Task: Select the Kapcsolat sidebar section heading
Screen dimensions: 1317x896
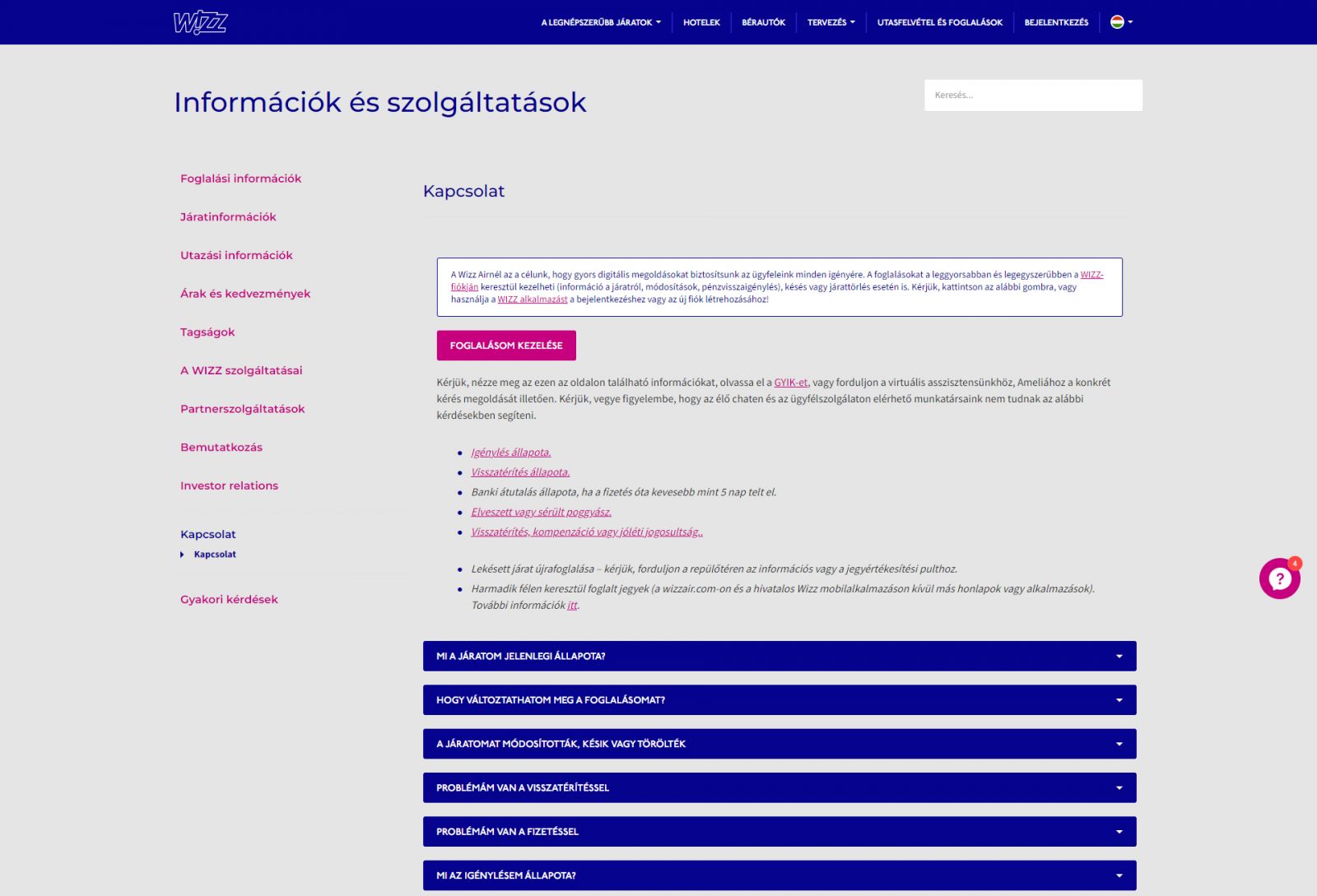Action: pyautogui.click(x=208, y=534)
